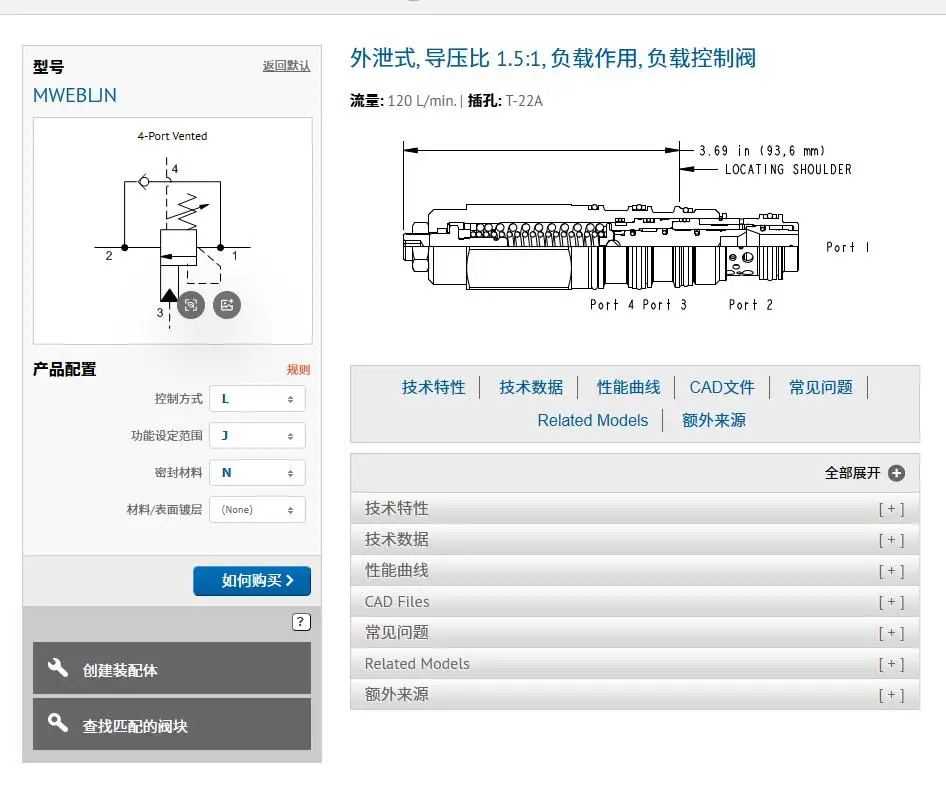Click the zoom symbol icon on schematic
Image resolution: width=946 pixels, height=792 pixels.
click(x=191, y=305)
